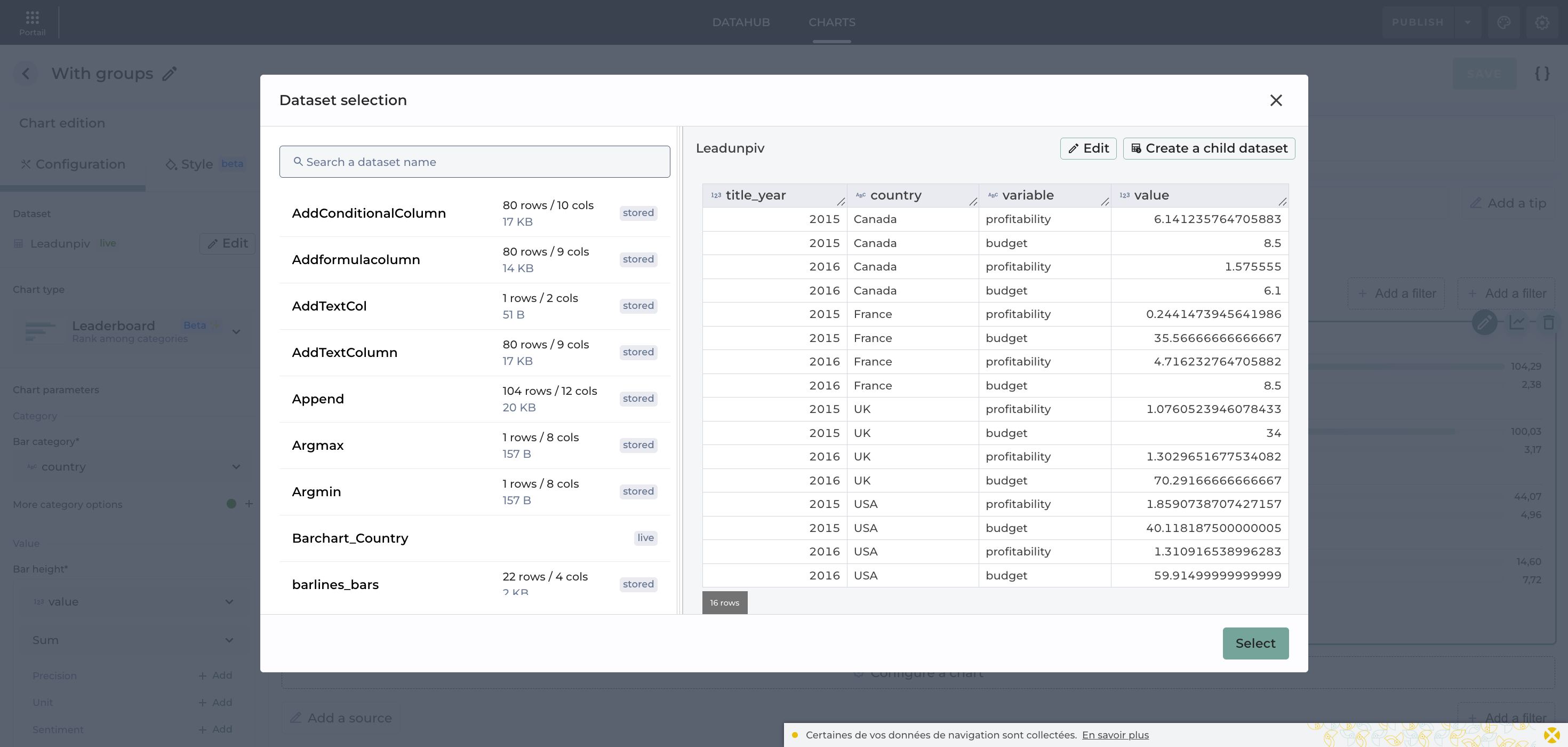Expand the Publish button dropdown arrow
This screenshot has width=1568, height=747.
1468,22
